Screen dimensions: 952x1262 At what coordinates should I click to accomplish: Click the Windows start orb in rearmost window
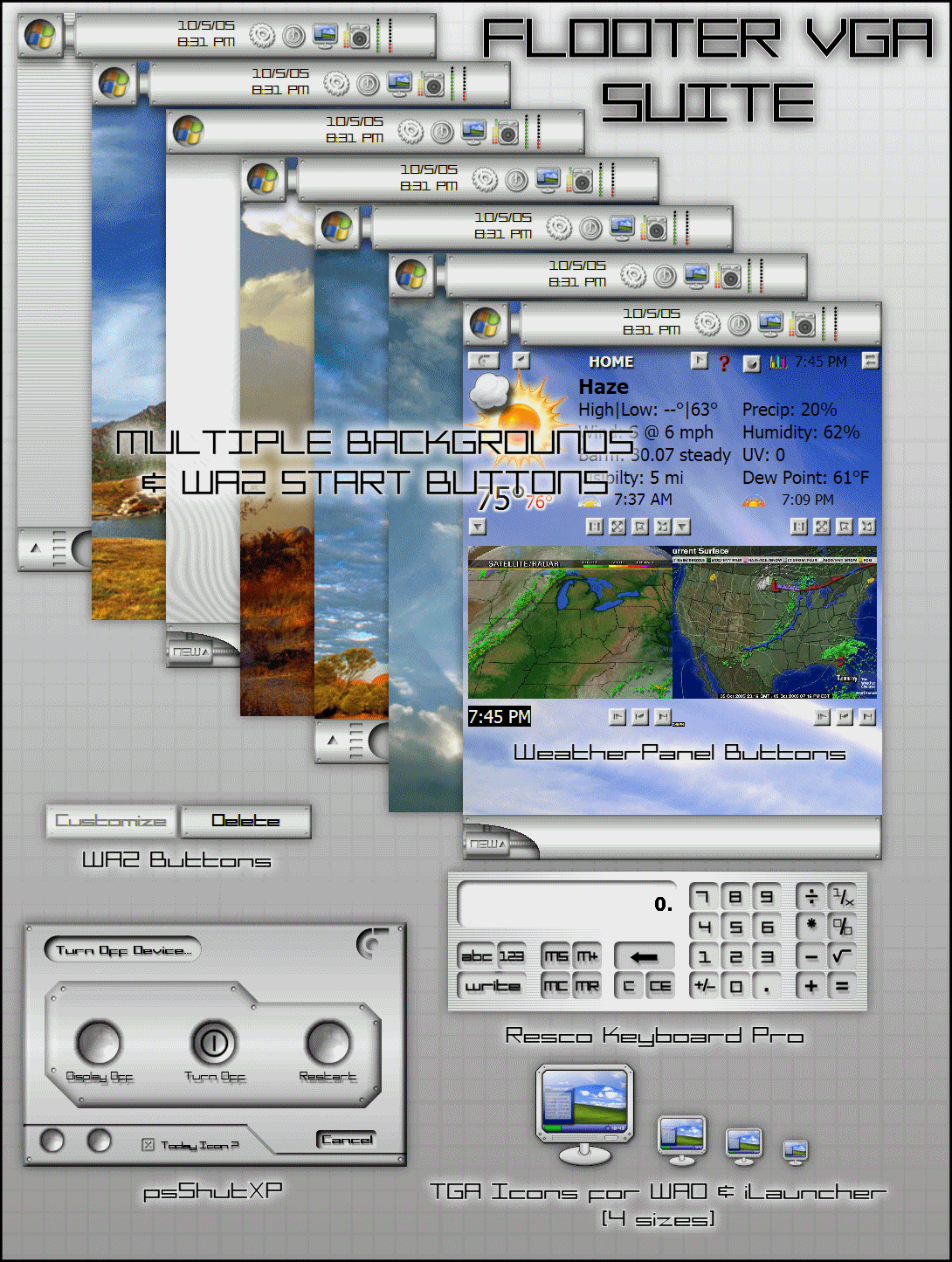coord(39,36)
